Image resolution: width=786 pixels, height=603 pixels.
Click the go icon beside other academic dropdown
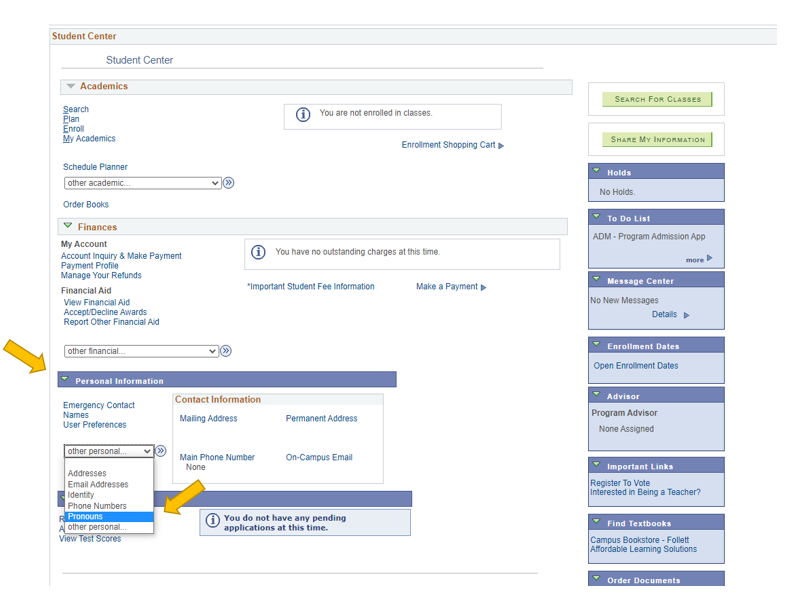point(229,183)
